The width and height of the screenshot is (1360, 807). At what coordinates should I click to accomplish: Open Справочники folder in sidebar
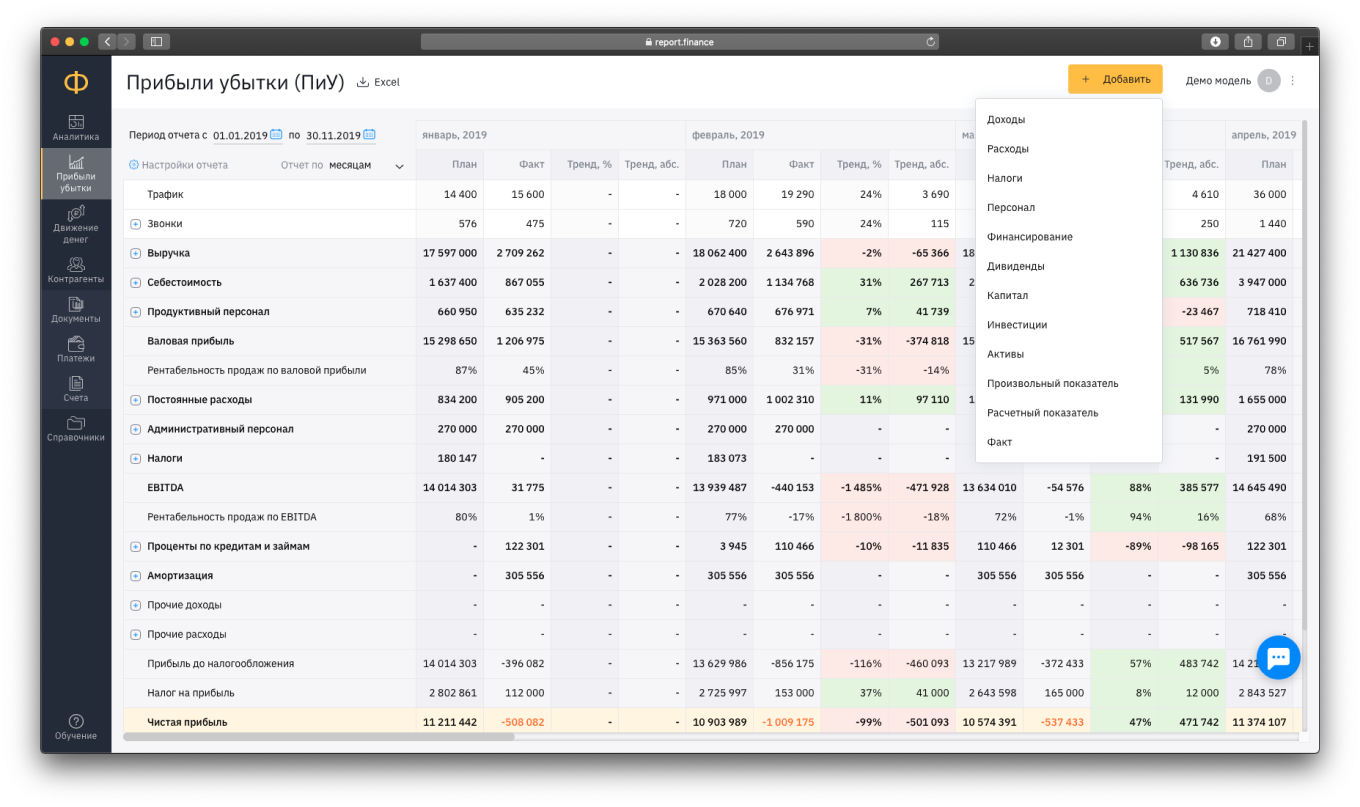[x=76, y=429]
